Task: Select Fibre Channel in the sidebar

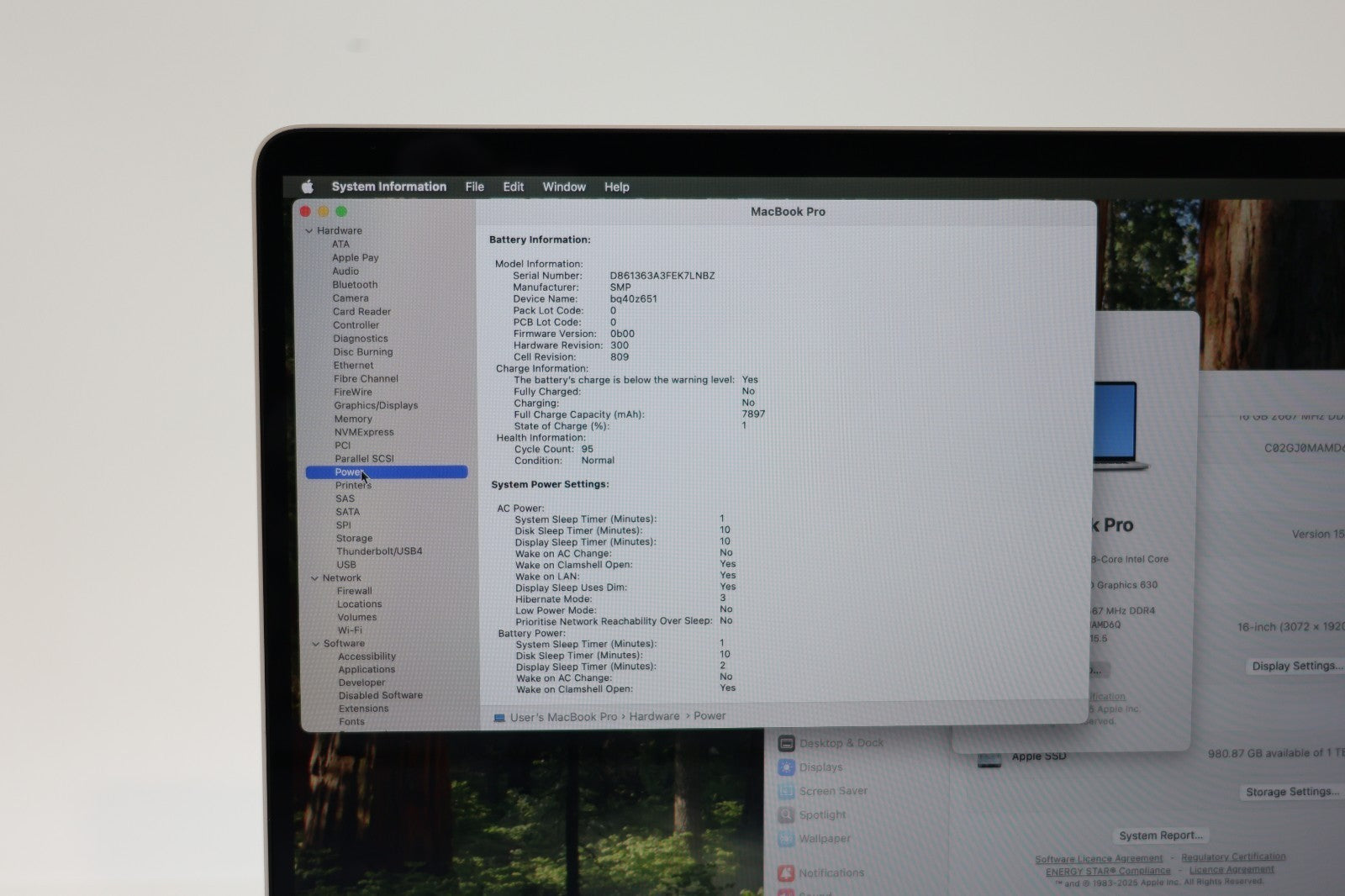Action: [x=366, y=378]
